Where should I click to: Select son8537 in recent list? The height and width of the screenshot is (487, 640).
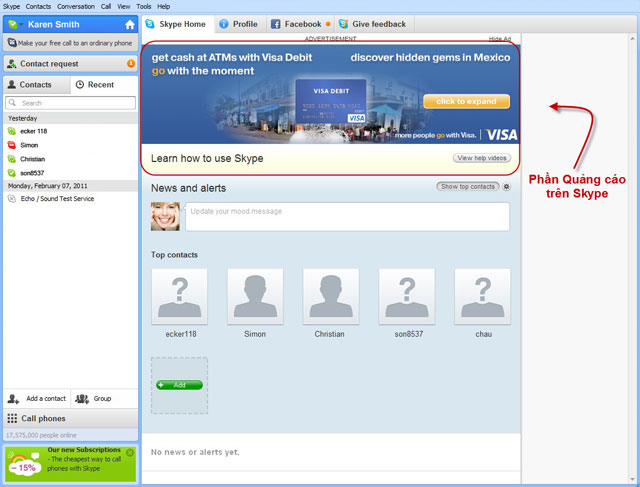tap(70, 173)
